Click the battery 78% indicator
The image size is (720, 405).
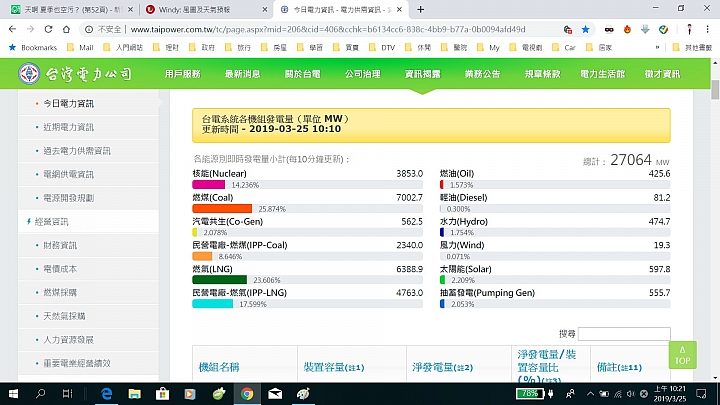(x=530, y=394)
